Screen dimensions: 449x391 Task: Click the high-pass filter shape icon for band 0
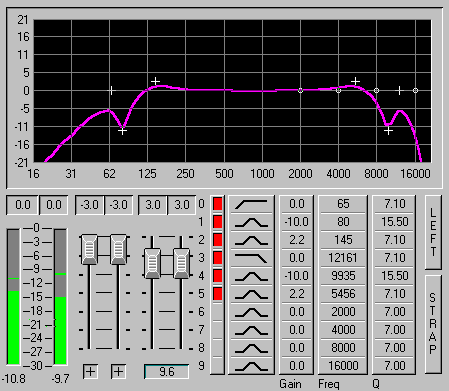(251, 204)
